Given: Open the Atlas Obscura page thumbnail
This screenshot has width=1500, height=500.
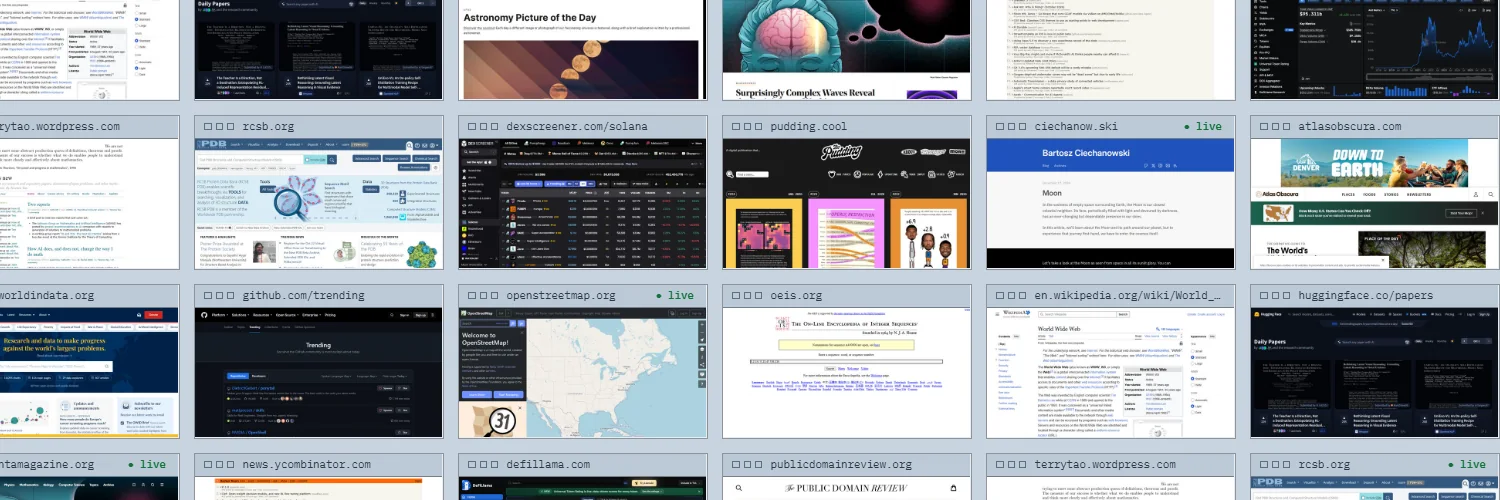Looking at the screenshot, I should coord(1376,204).
